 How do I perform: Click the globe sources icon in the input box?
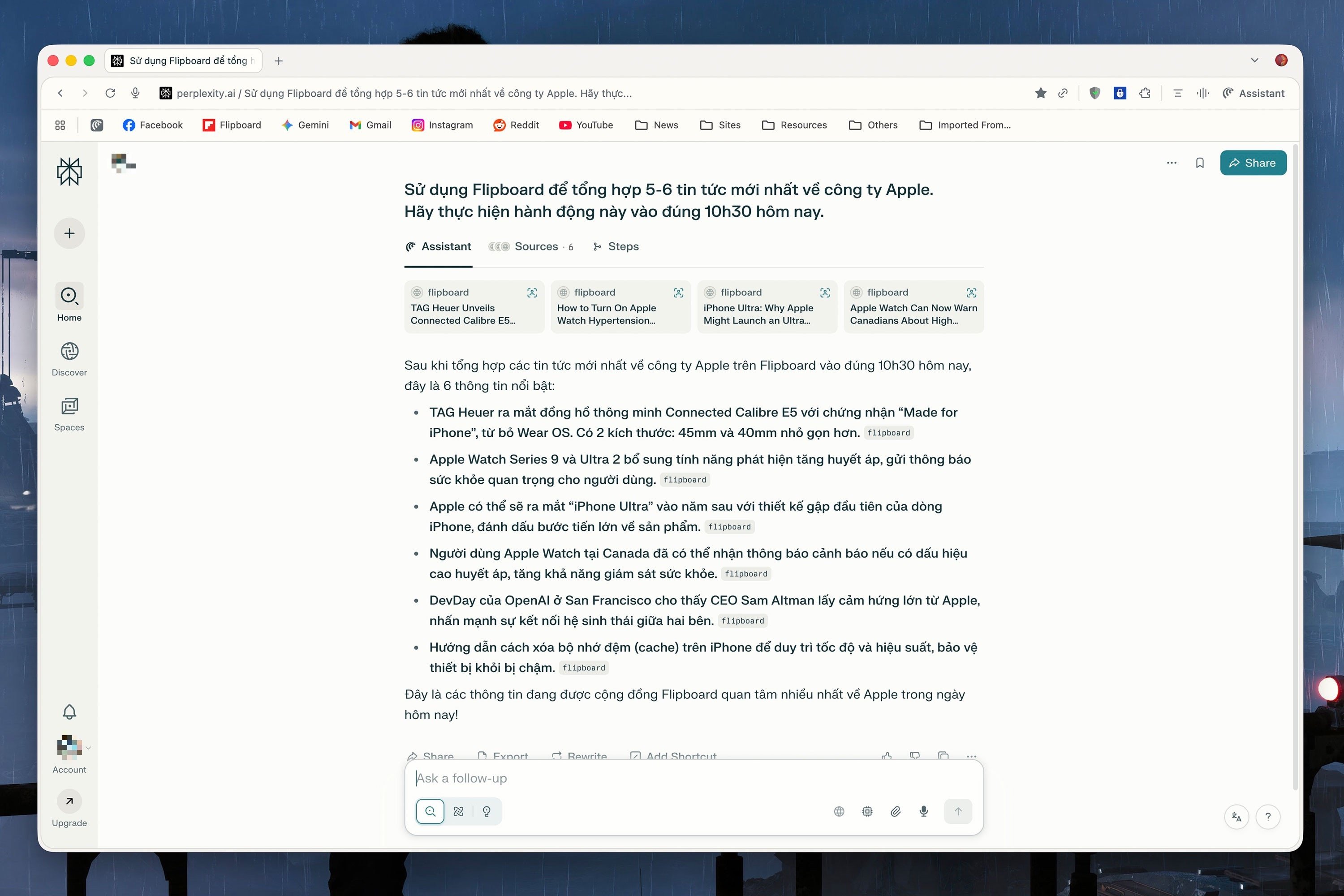[x=839, y=811]
